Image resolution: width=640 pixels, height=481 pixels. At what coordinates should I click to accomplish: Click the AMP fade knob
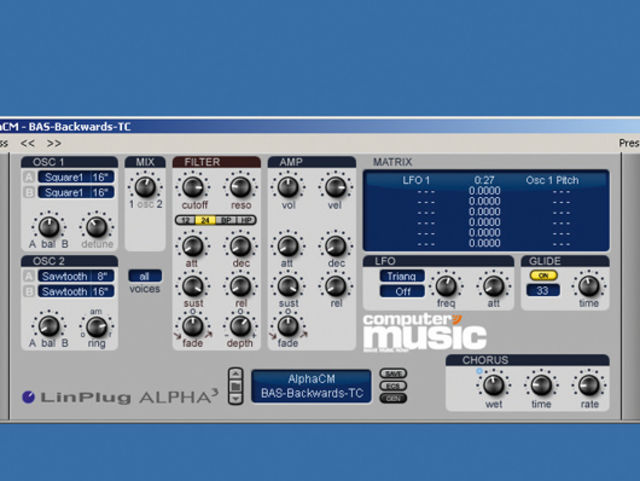288,326
